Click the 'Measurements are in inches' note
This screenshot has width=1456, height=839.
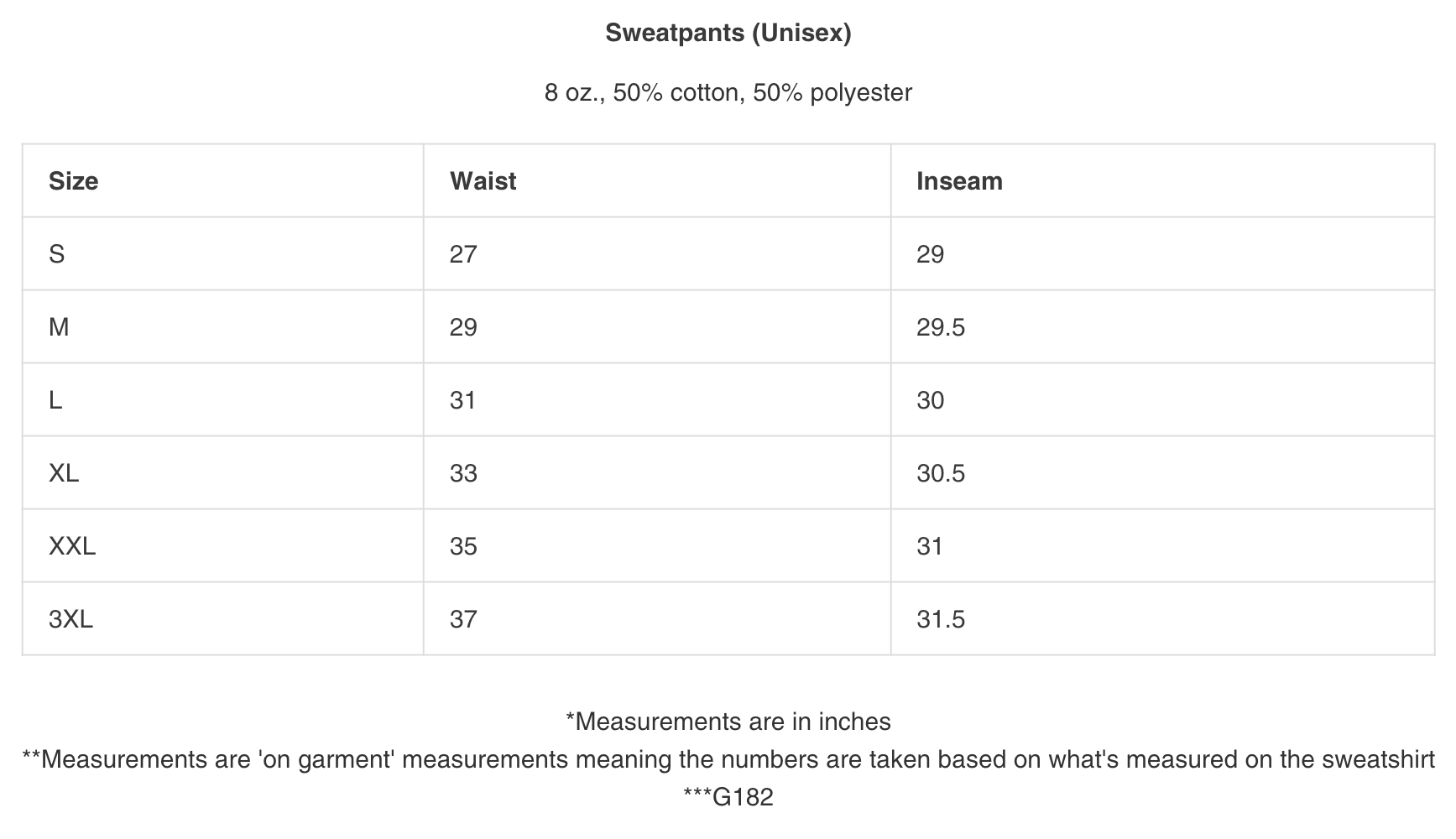pos(728,722)
